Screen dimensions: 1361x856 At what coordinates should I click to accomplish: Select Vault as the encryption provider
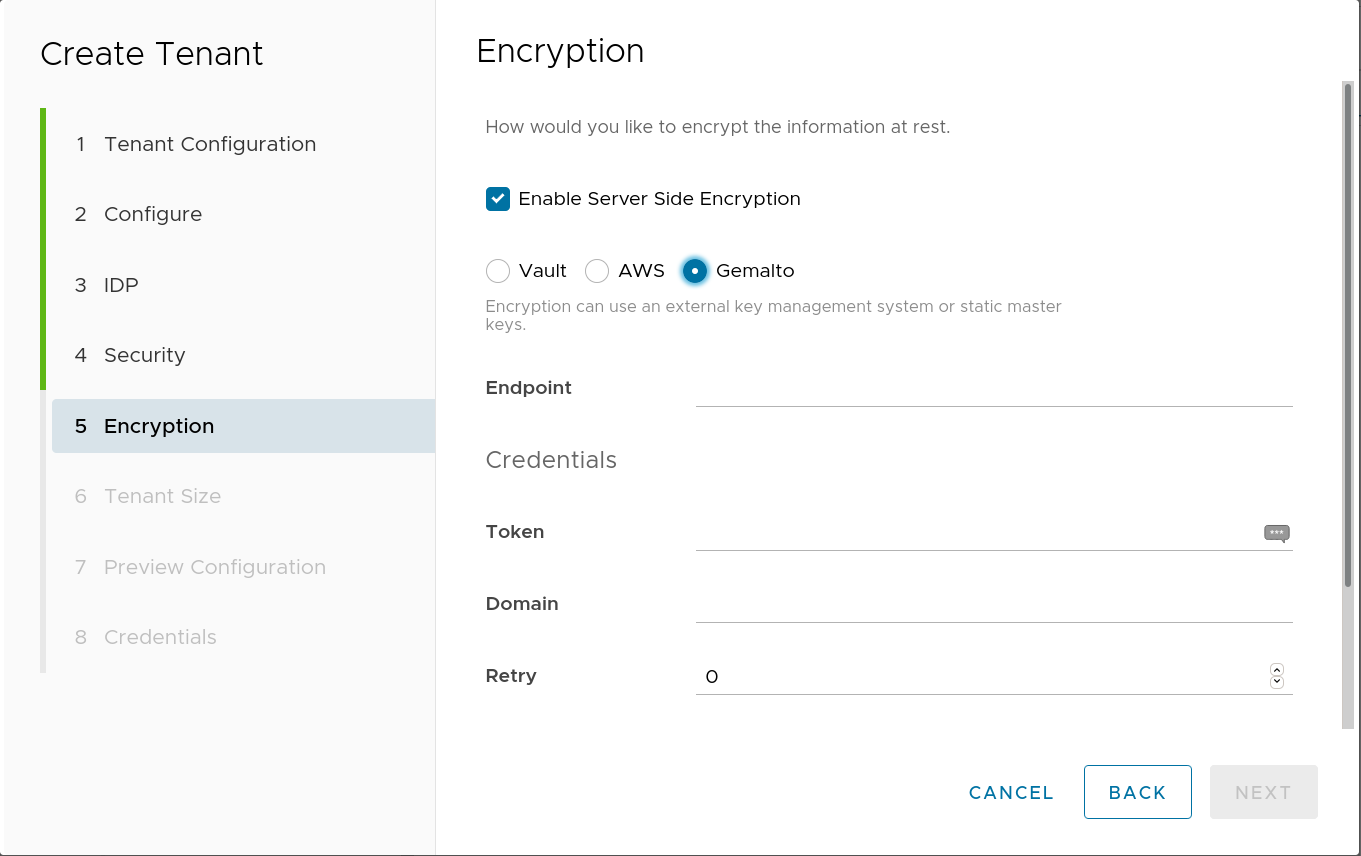coord(497,270)
